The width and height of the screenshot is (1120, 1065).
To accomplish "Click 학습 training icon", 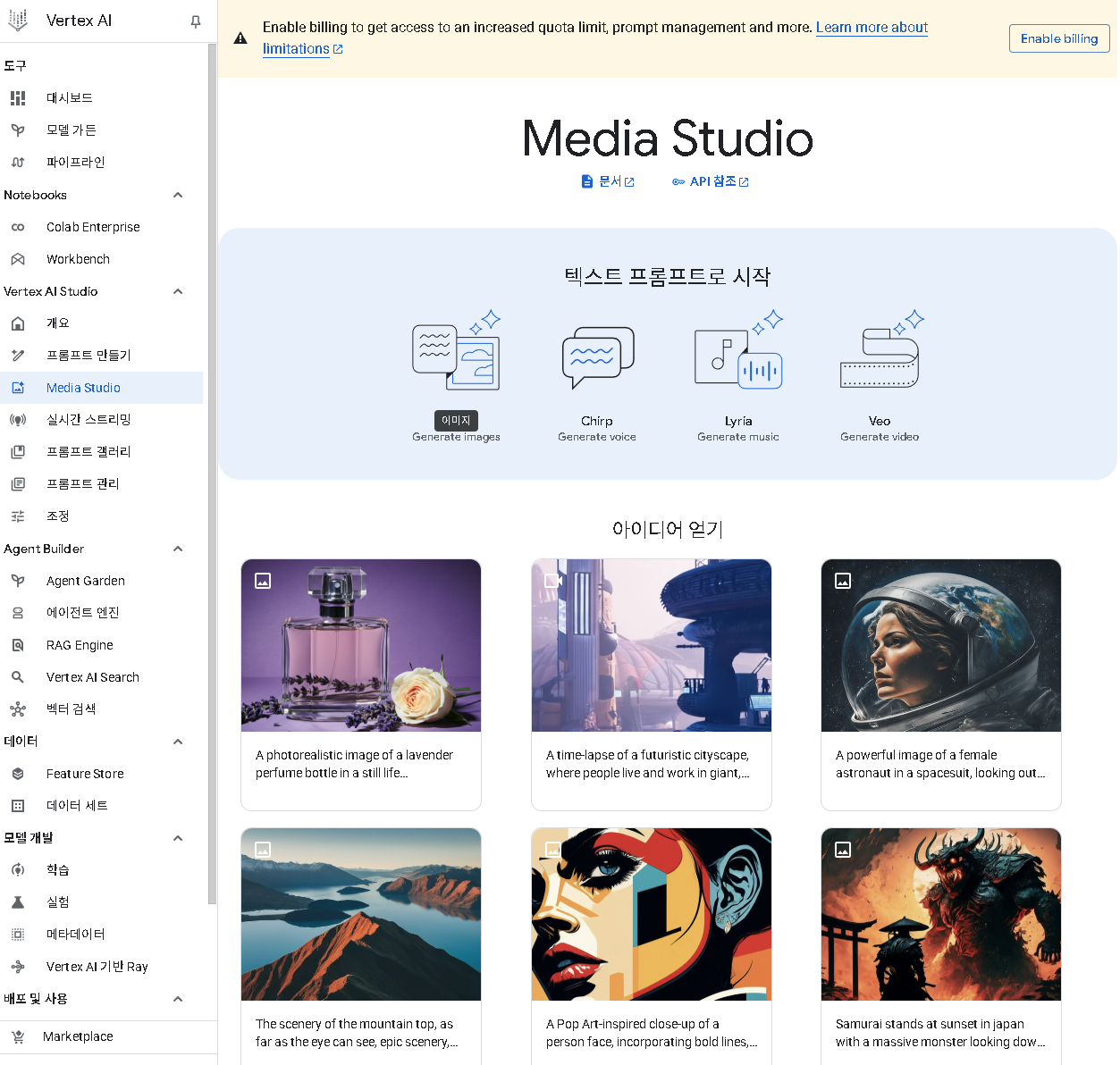I will 18,870.
